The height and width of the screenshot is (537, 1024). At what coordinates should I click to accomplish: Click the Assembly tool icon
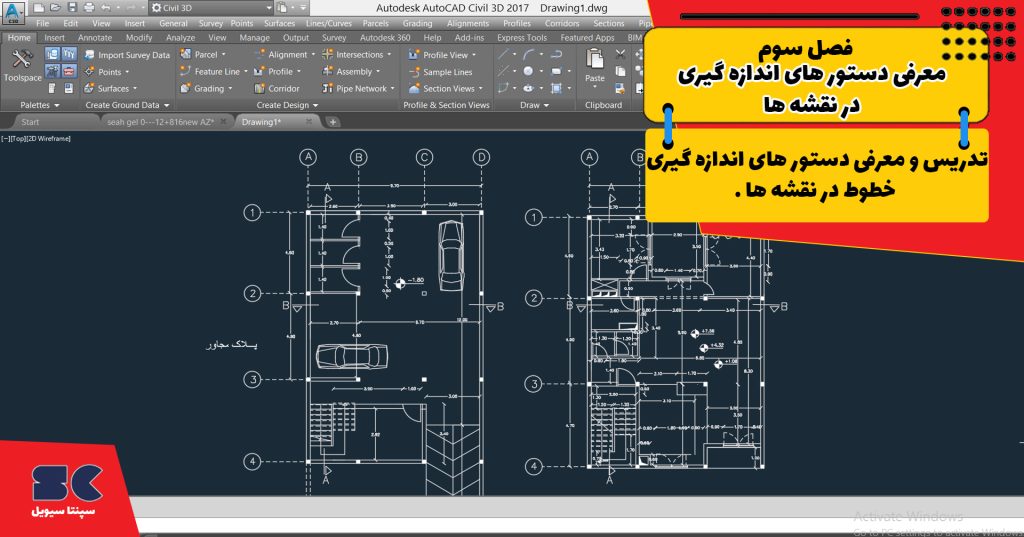click(328, 71)
